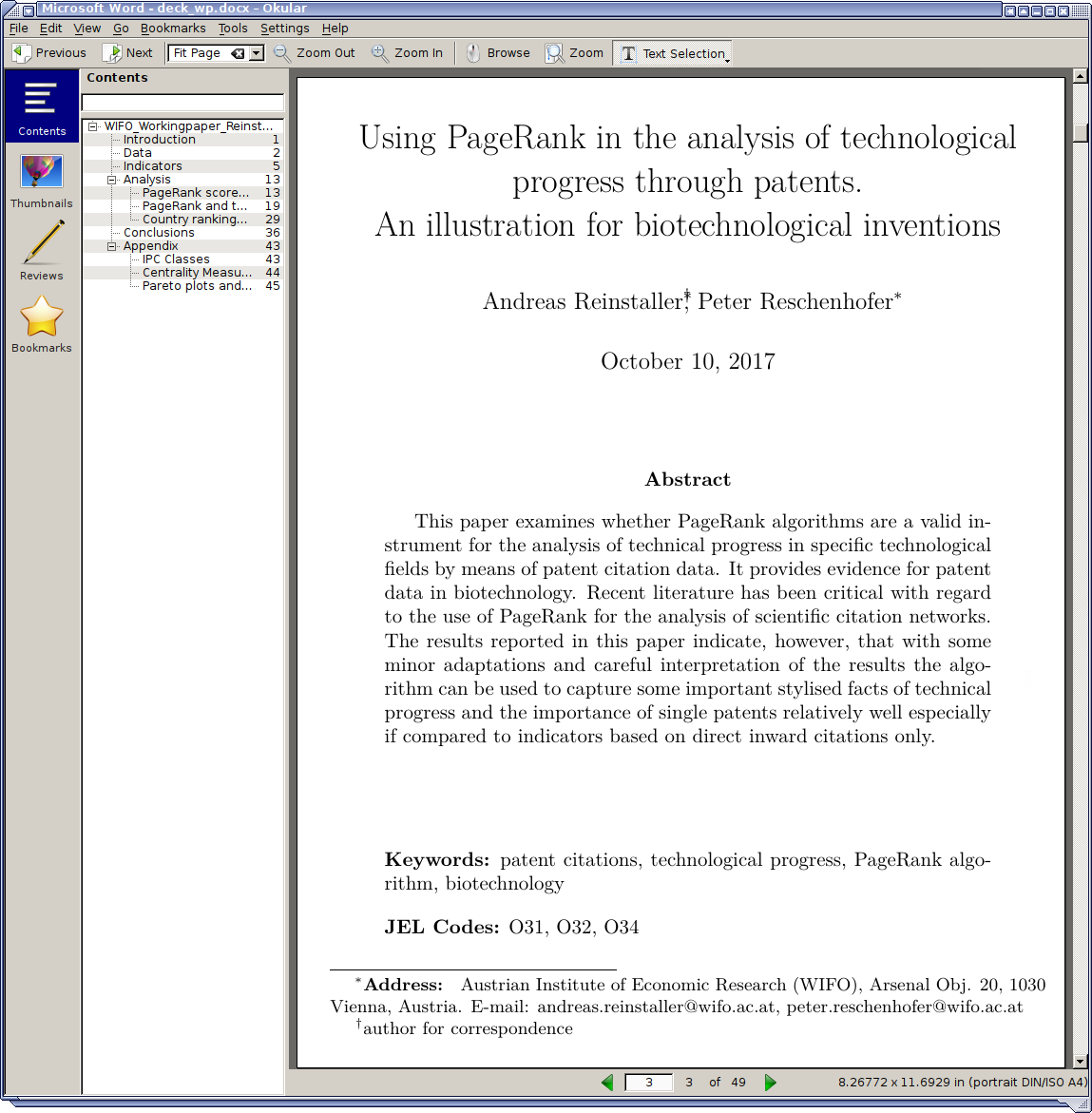Activate the Browse mouse tool
The height and width of the screenshot is (1113, 1092).
(498, 53)
